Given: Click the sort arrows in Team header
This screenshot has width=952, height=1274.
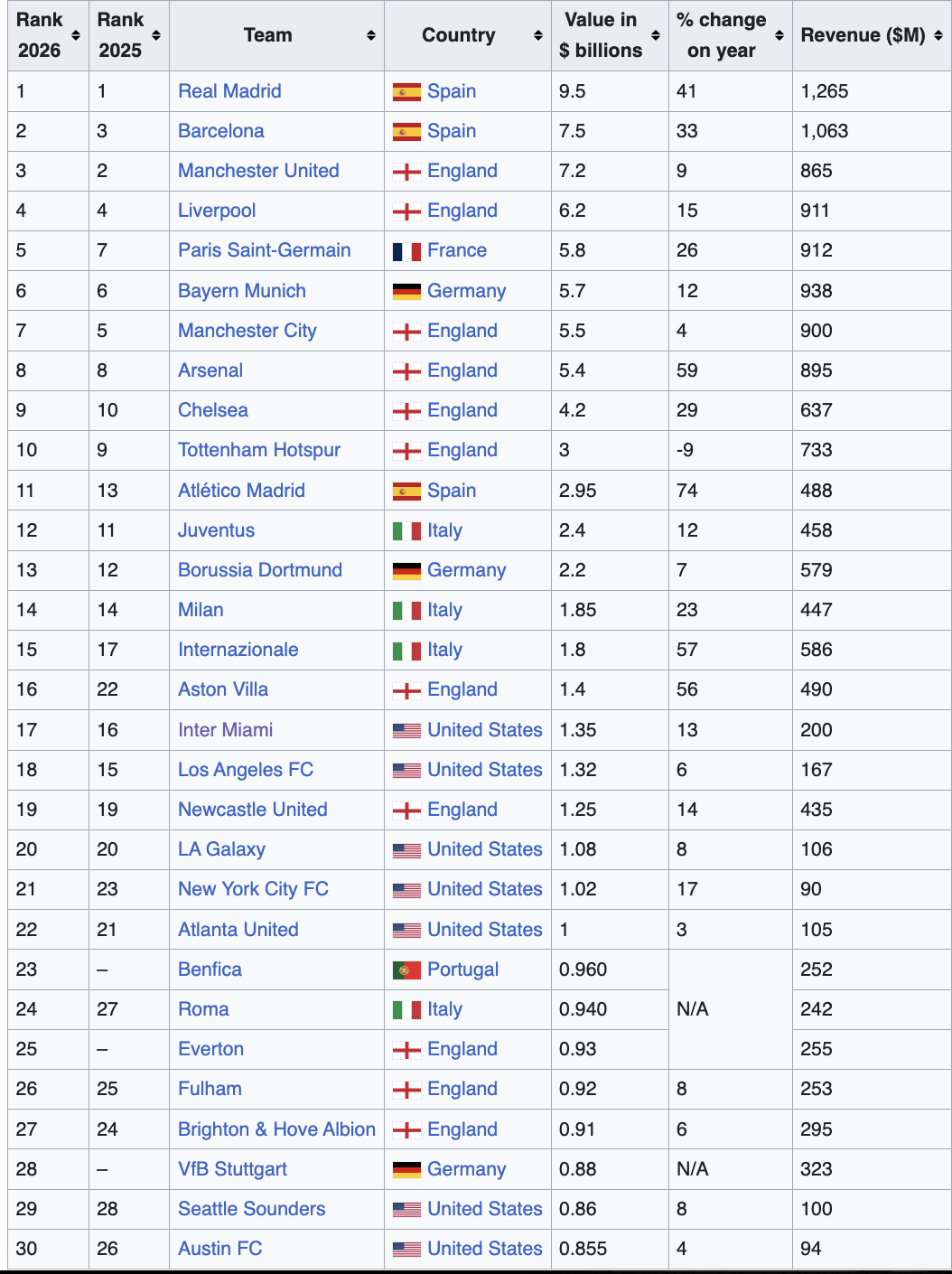Looking at the screenshot, I should (371, 35).
